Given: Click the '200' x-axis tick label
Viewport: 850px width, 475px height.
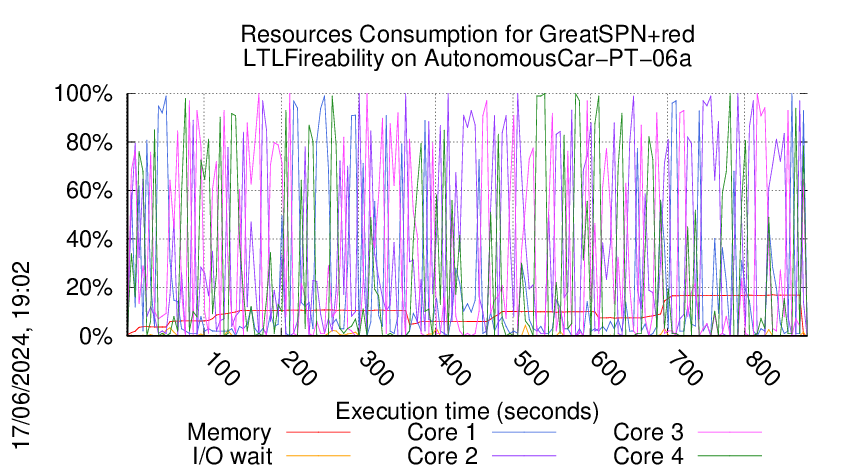Looking at the screenshot, I should click(x=299, y=370).
